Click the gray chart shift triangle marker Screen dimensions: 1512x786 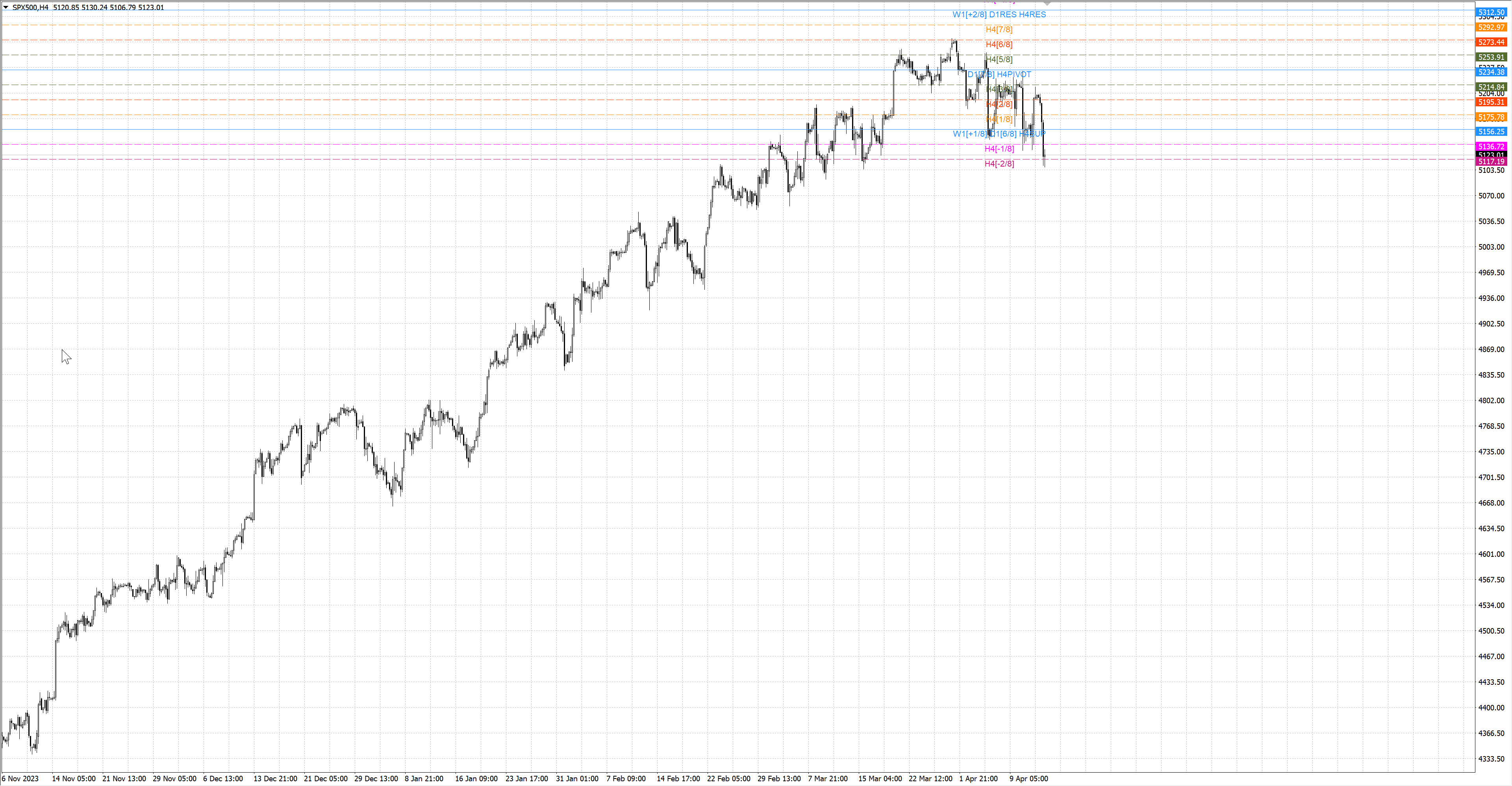1047,4
